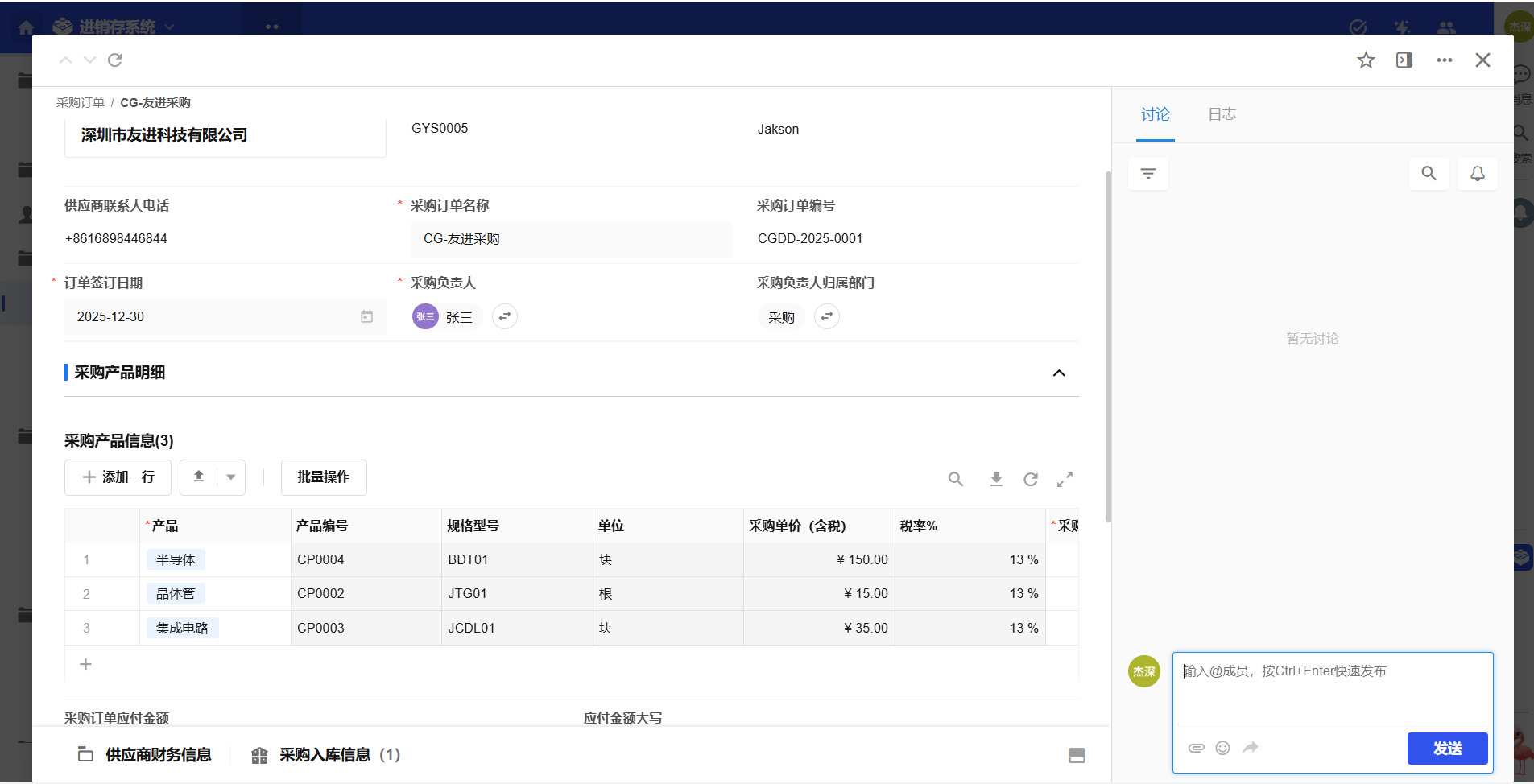Open the three-dot more options menu
Viewport: 1534px width, 784px height.
(1444, 60)
